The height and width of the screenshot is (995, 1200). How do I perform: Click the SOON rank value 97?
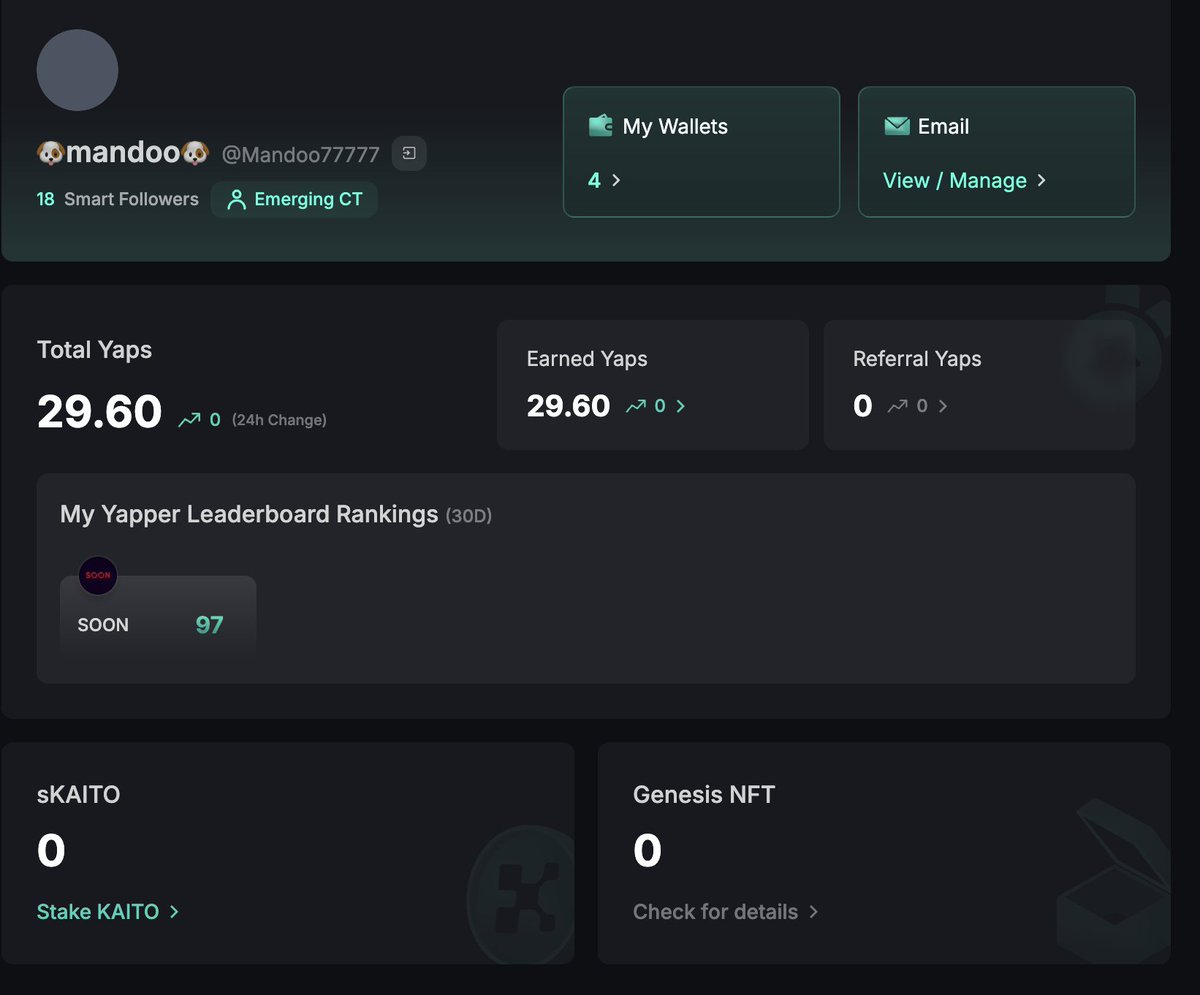(x=209, y=625)
